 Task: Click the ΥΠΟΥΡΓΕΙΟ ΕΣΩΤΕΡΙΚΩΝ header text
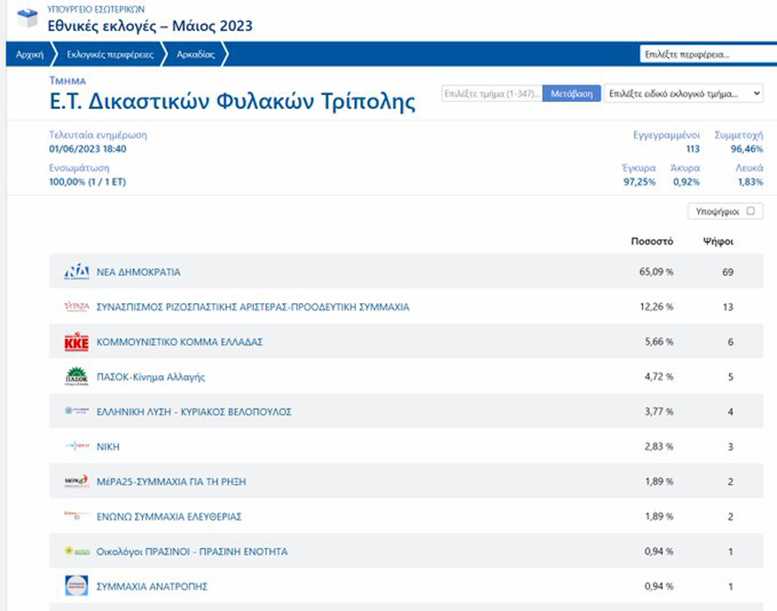click(96, 9)
